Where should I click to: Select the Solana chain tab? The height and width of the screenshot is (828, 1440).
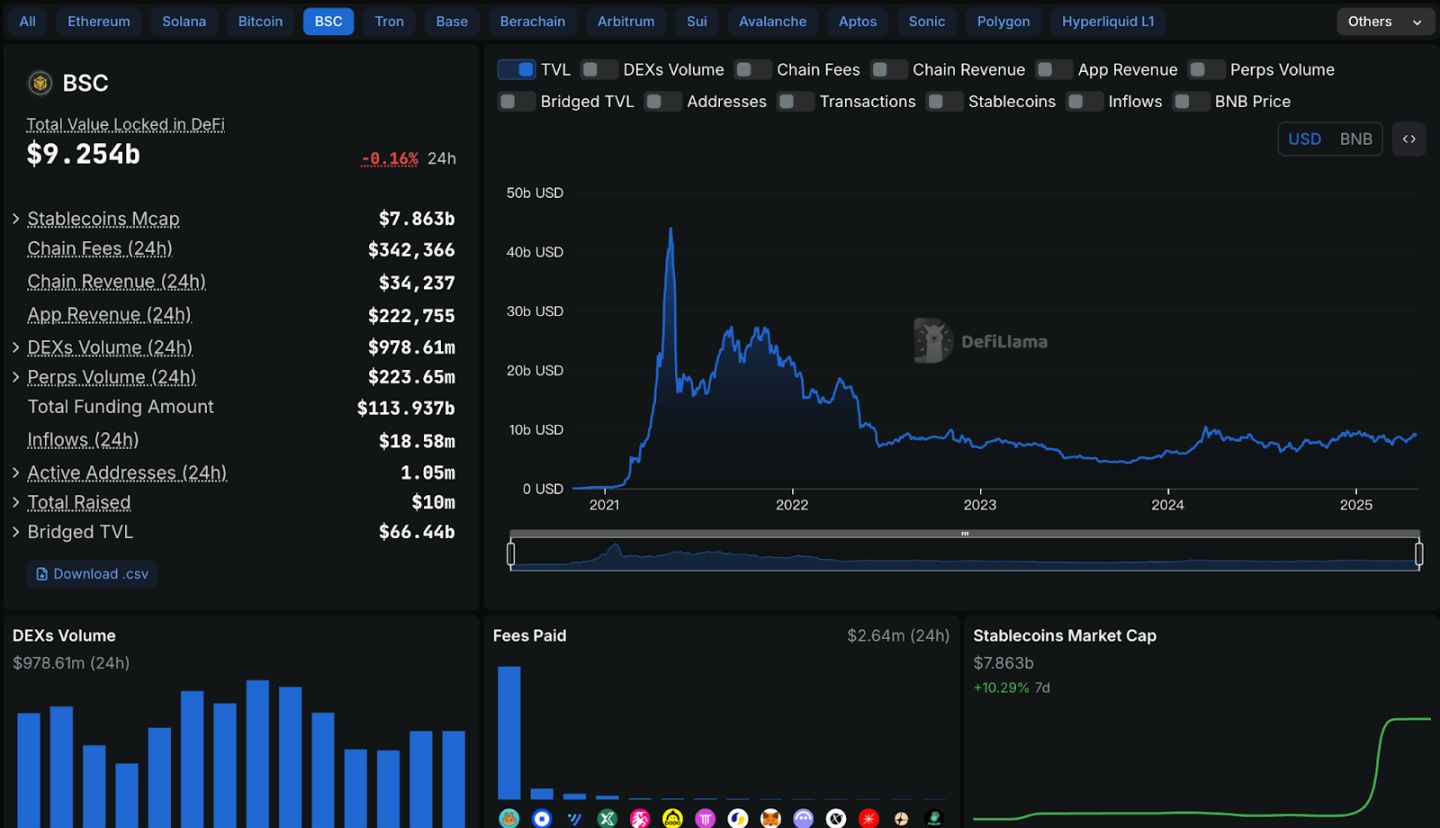point(184,21)
